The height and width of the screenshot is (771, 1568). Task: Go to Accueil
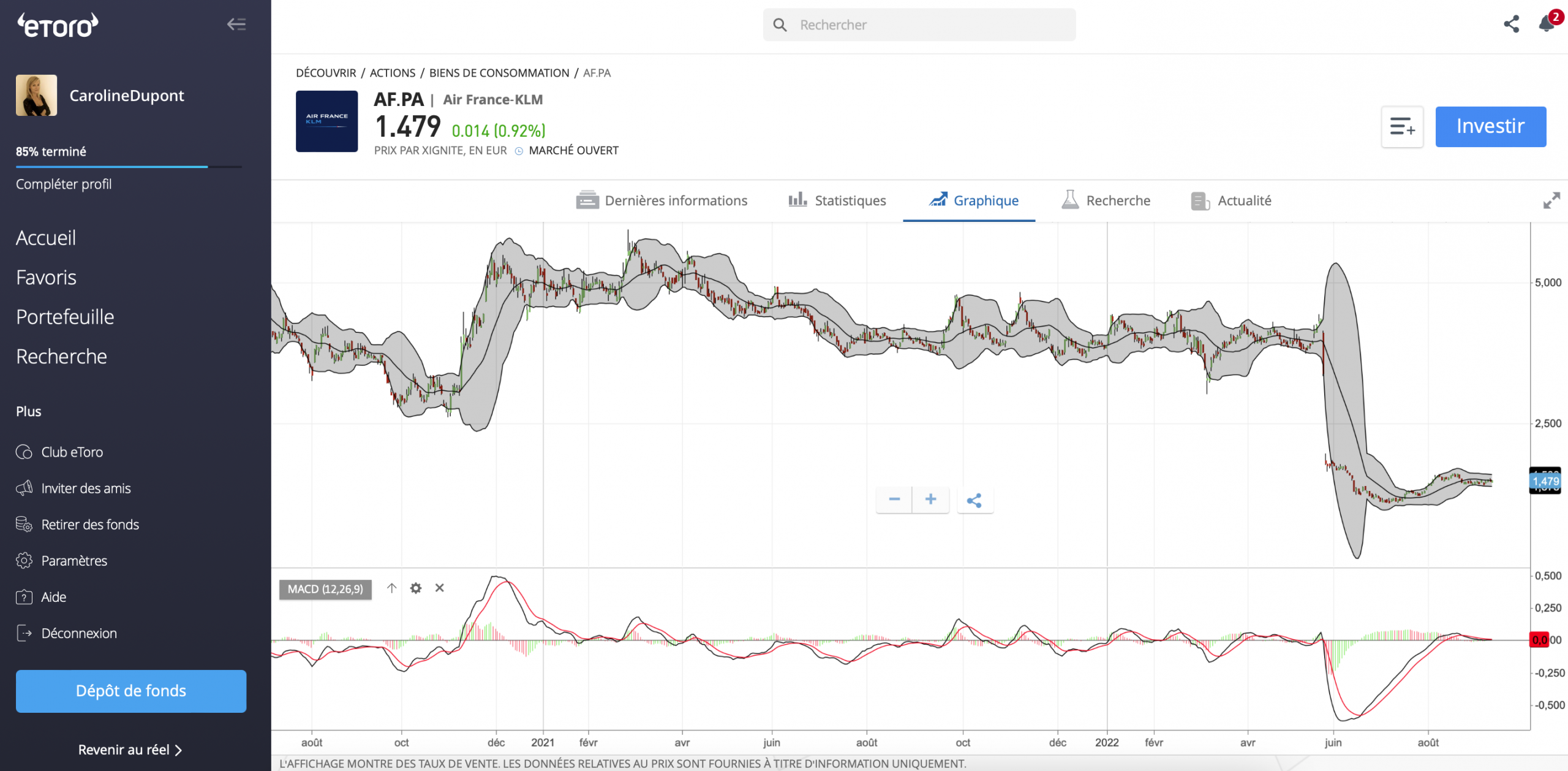pyautogui.click(x=46, y=238)
